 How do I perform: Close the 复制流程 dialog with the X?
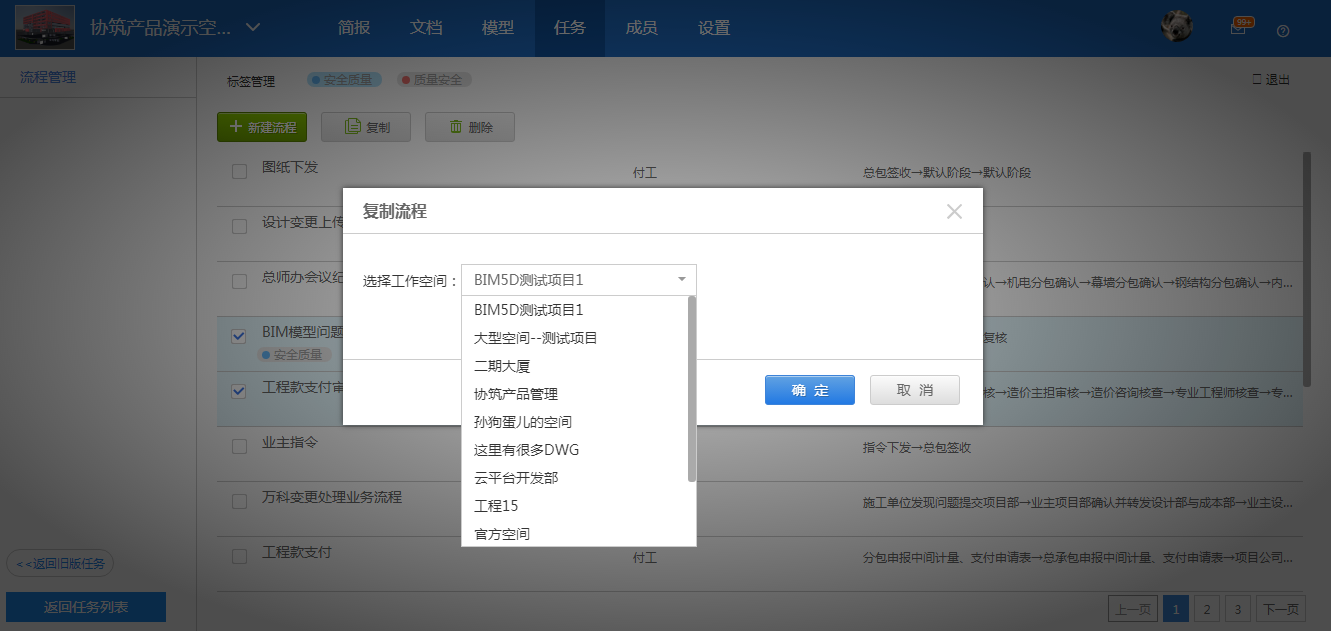(x=954, y=211)
